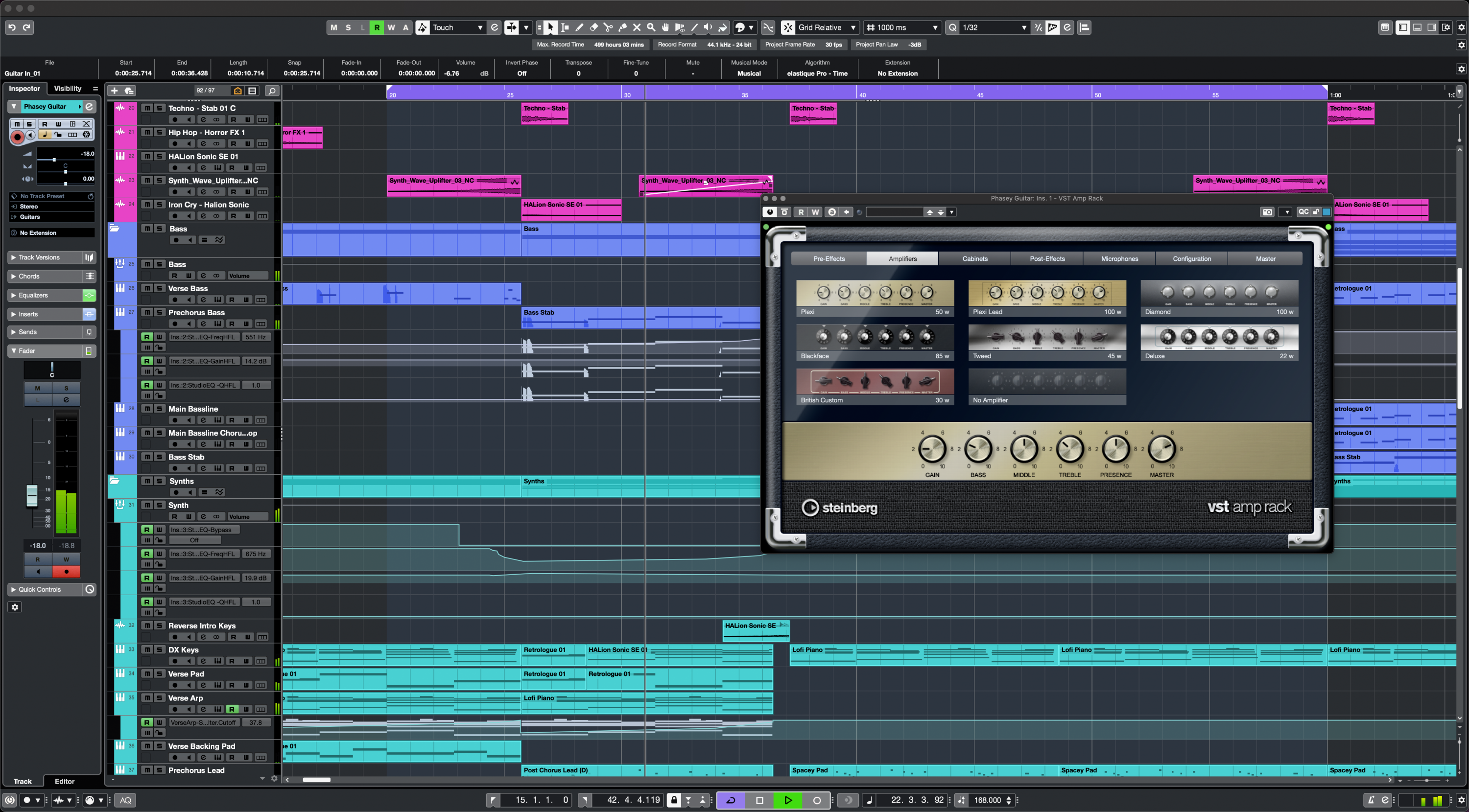The width and height of the screenshot is (1469, 812).
Task: Activate the Draw pencil tool
Action: point(579,27)
